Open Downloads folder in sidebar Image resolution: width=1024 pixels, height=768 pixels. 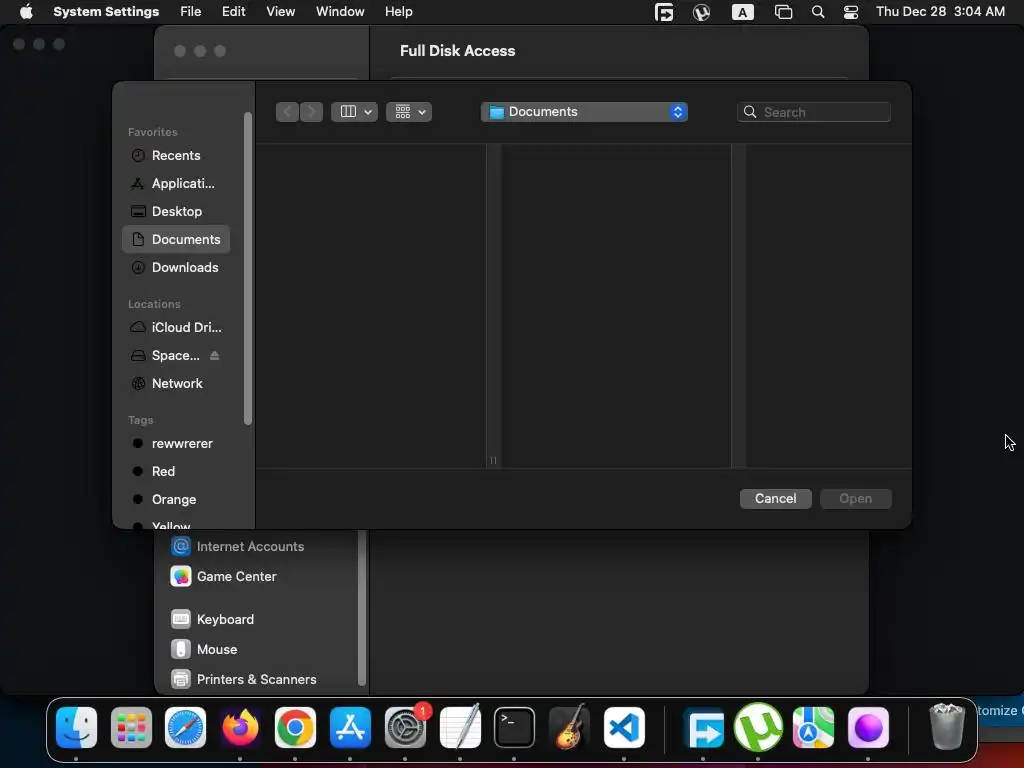pyautogui.click(x=175, y=267)
